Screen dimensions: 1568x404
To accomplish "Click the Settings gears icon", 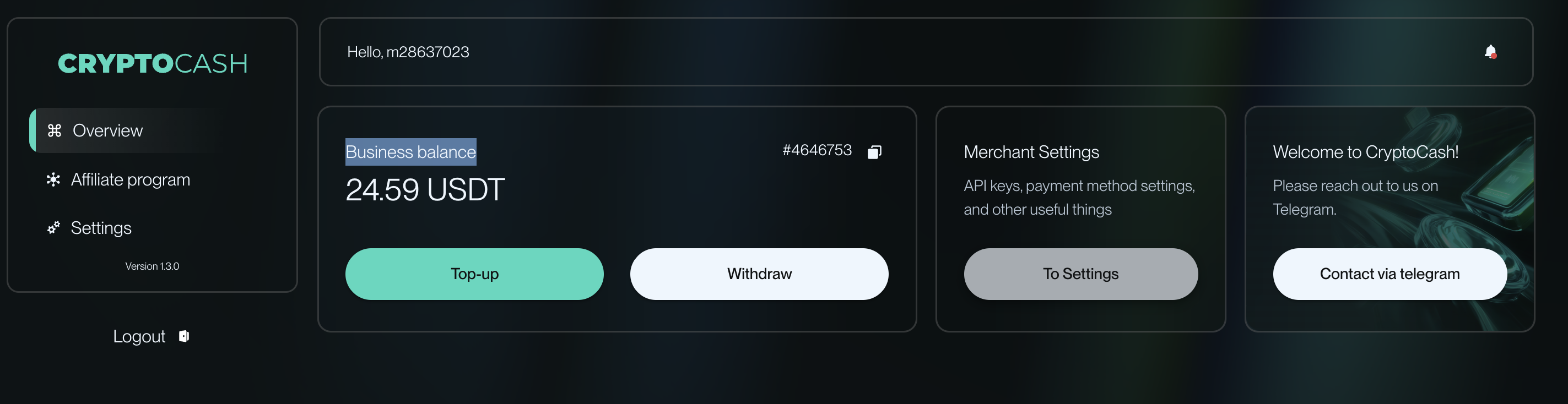I will [x=53, y=227].
